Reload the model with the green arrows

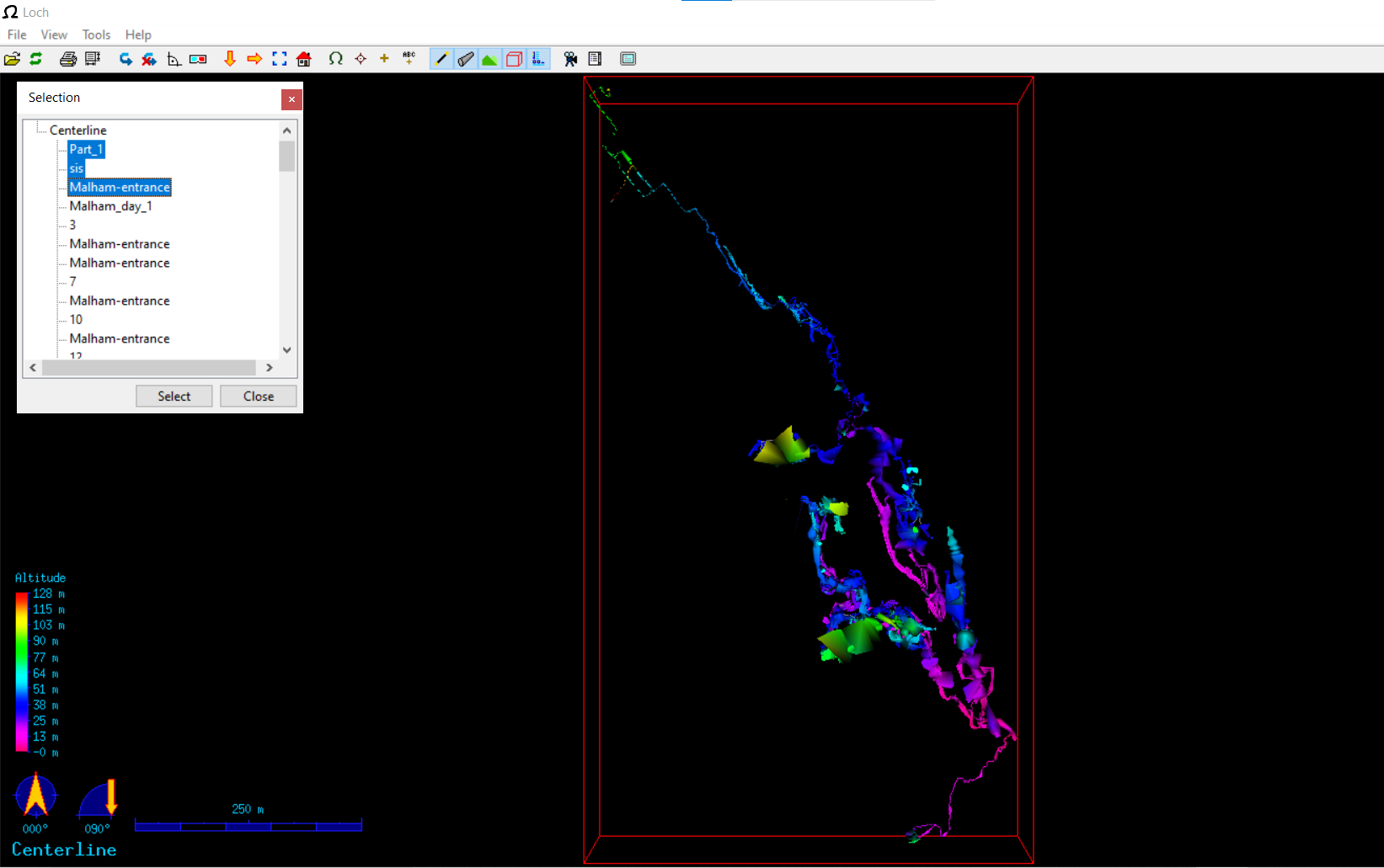click(36, 59)
